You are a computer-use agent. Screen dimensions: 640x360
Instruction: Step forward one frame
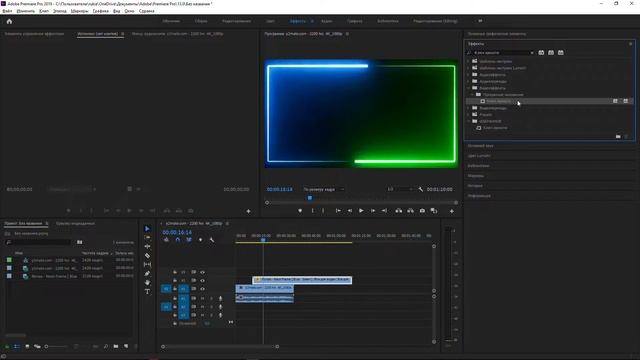tap(373, 211)
